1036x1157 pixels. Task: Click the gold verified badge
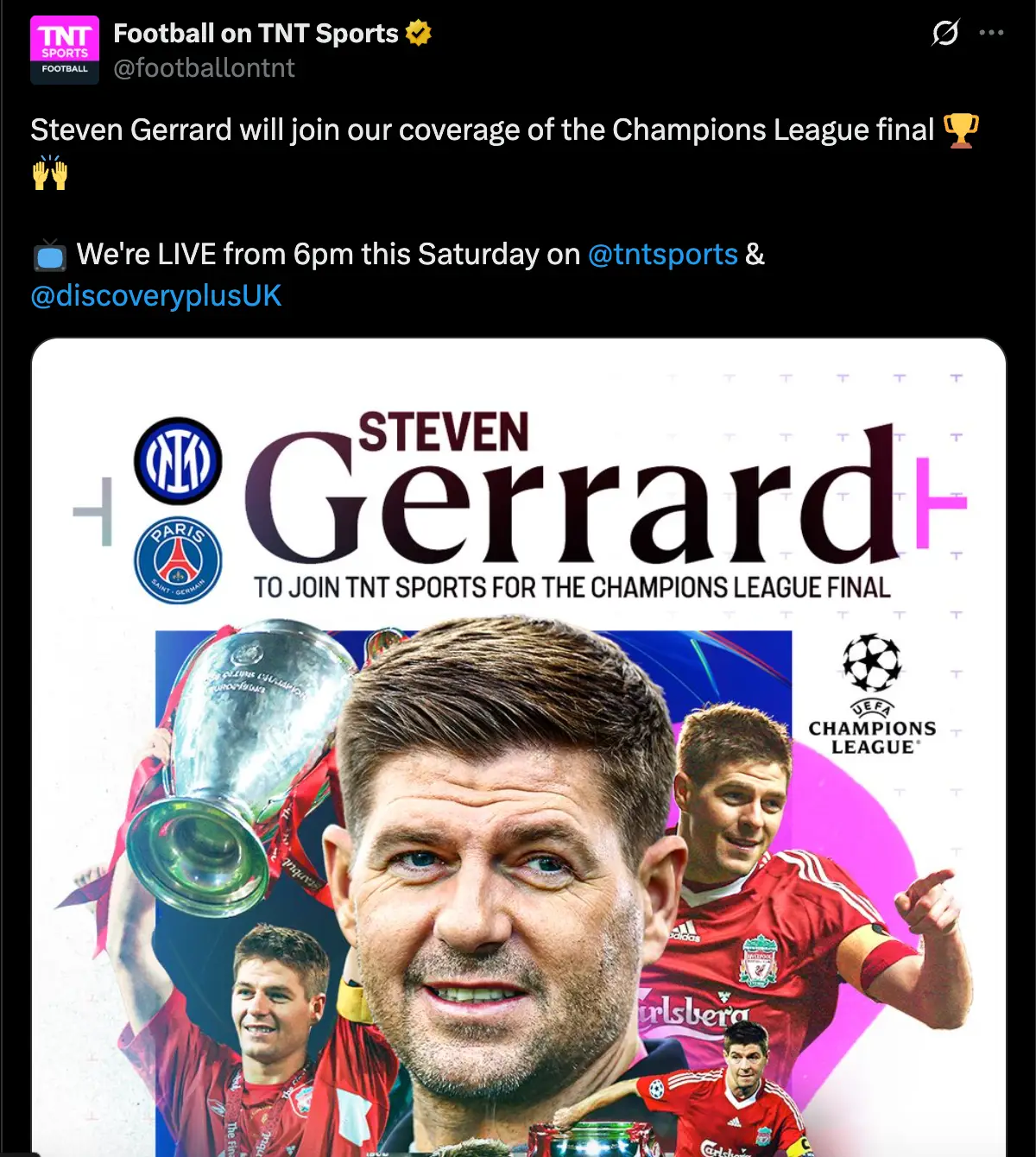(419, 33)
